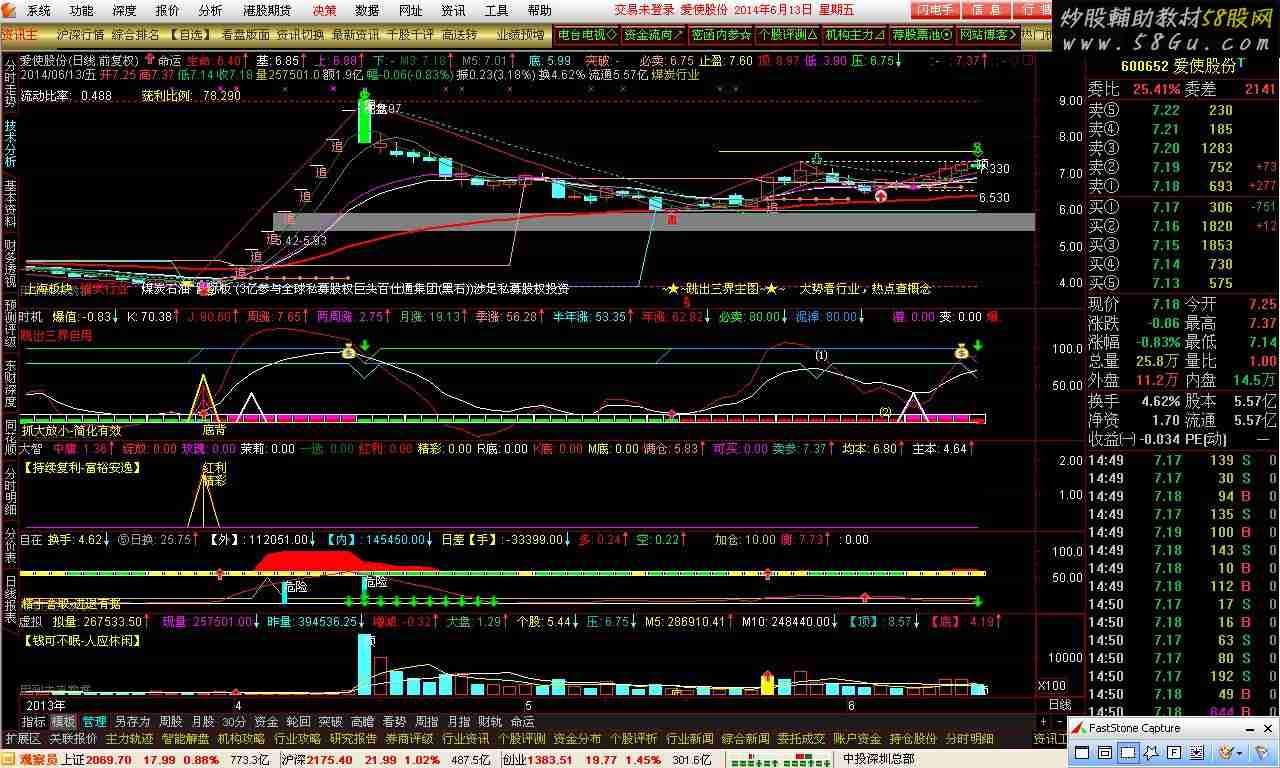Image resolution: width=1280 pixels, height=768 pixels.
Task: Select the 模板 tab below chart
Action: (63, 721)
